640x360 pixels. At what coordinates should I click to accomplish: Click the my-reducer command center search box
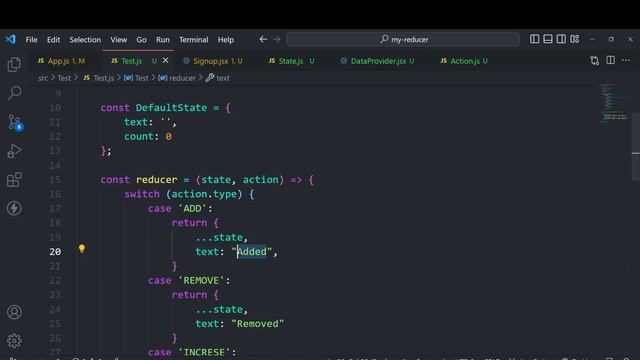[x=403, y=39]
